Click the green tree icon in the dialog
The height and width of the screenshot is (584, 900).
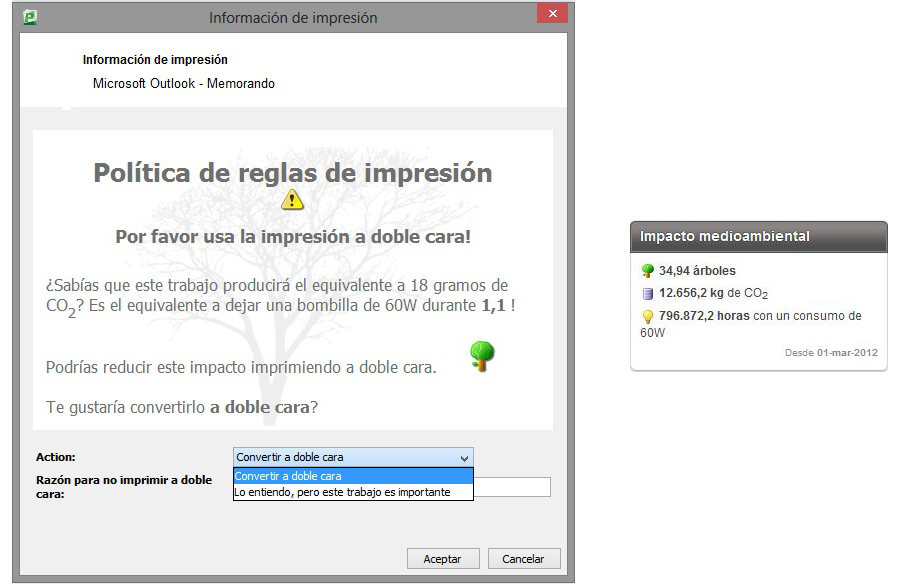click(x=482, y=356)
